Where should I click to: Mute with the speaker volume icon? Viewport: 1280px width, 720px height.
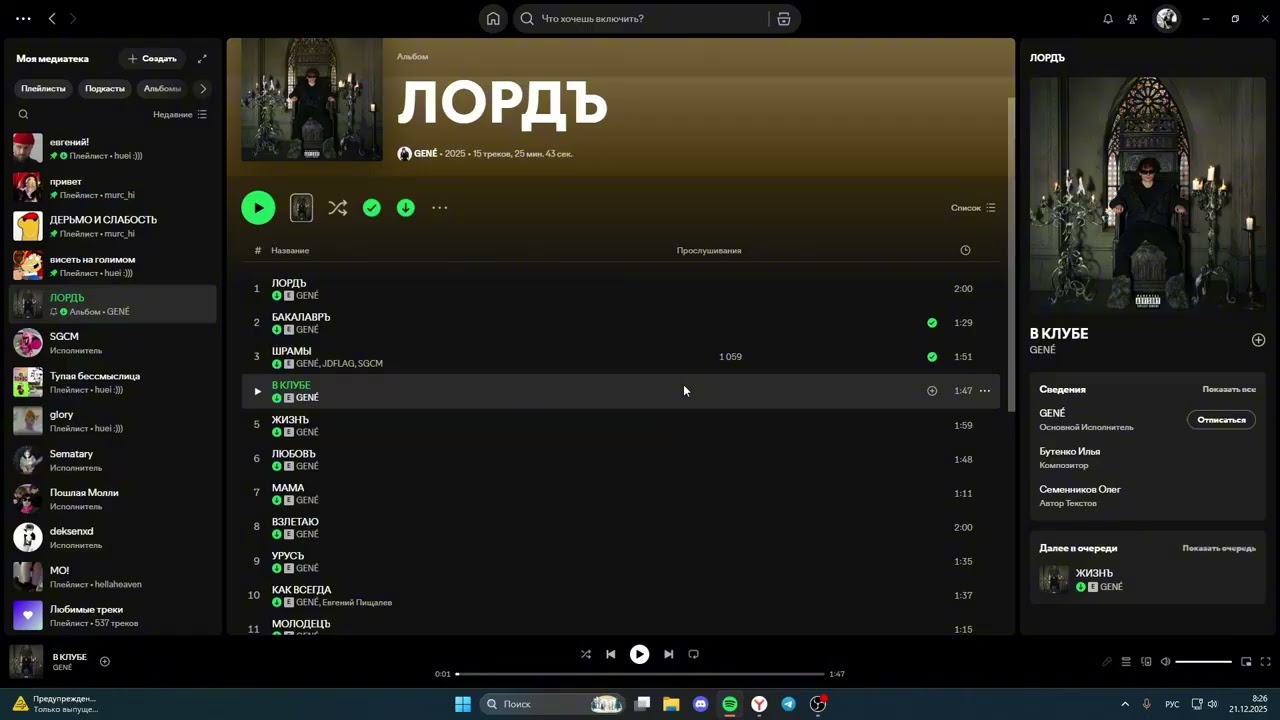1165,661
